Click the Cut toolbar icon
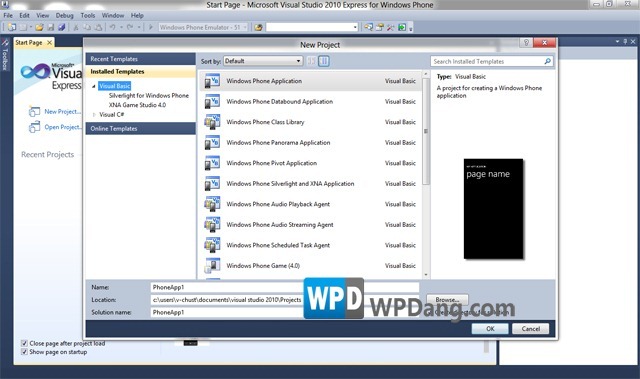640x379 pixels. (x=76, y=27)
